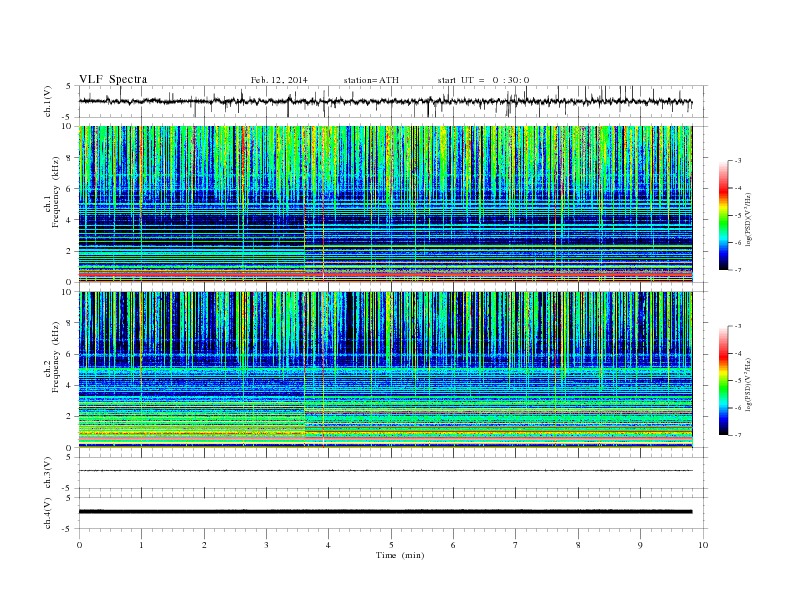Click the "ch.1(V)" waveform axis label
792x612 pixels.
pyautogui.click(x=48, y=101)
